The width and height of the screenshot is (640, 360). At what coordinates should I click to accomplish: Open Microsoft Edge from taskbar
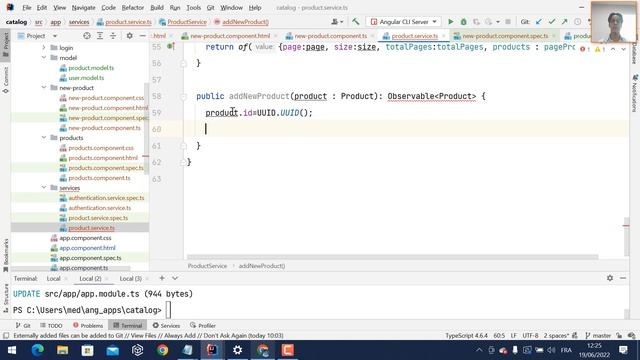point(38,350)
